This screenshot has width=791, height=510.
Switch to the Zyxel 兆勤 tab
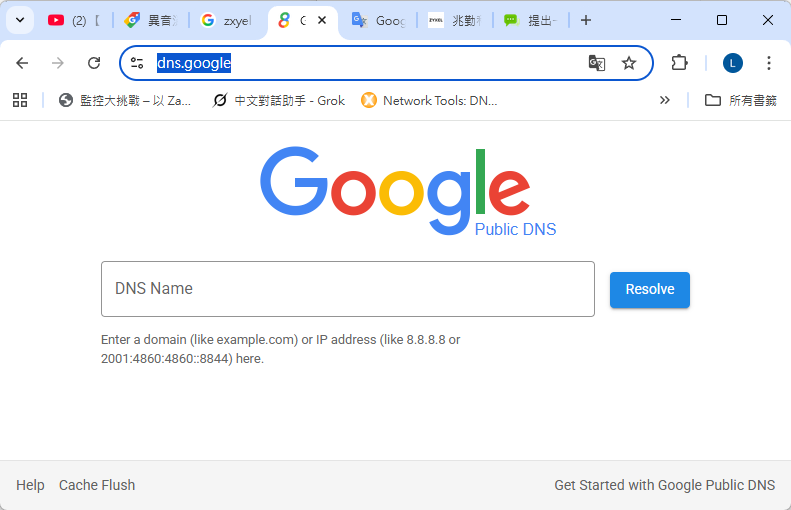pyautogui.click(x=454, y=20)
